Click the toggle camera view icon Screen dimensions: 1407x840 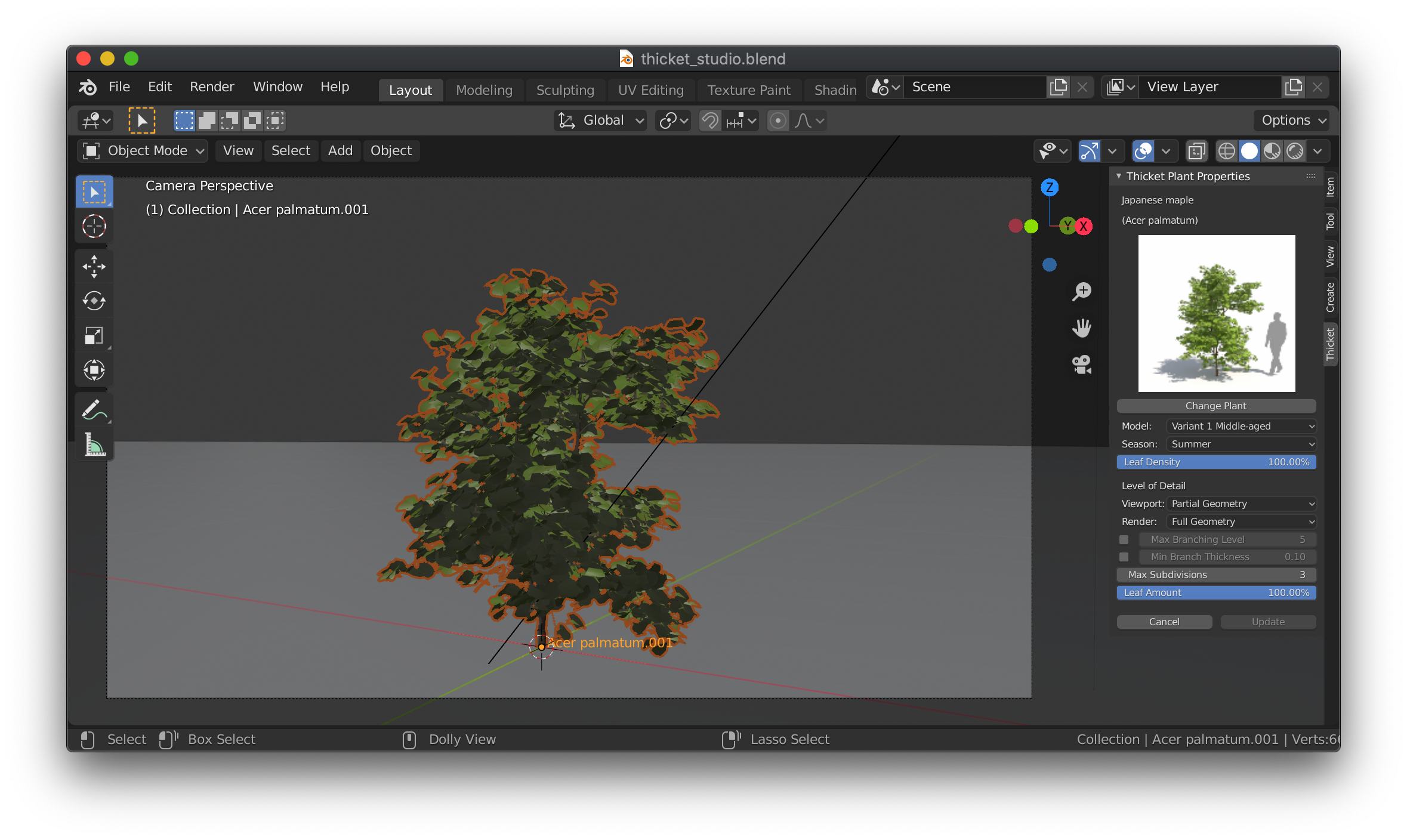coord(1081,364)
